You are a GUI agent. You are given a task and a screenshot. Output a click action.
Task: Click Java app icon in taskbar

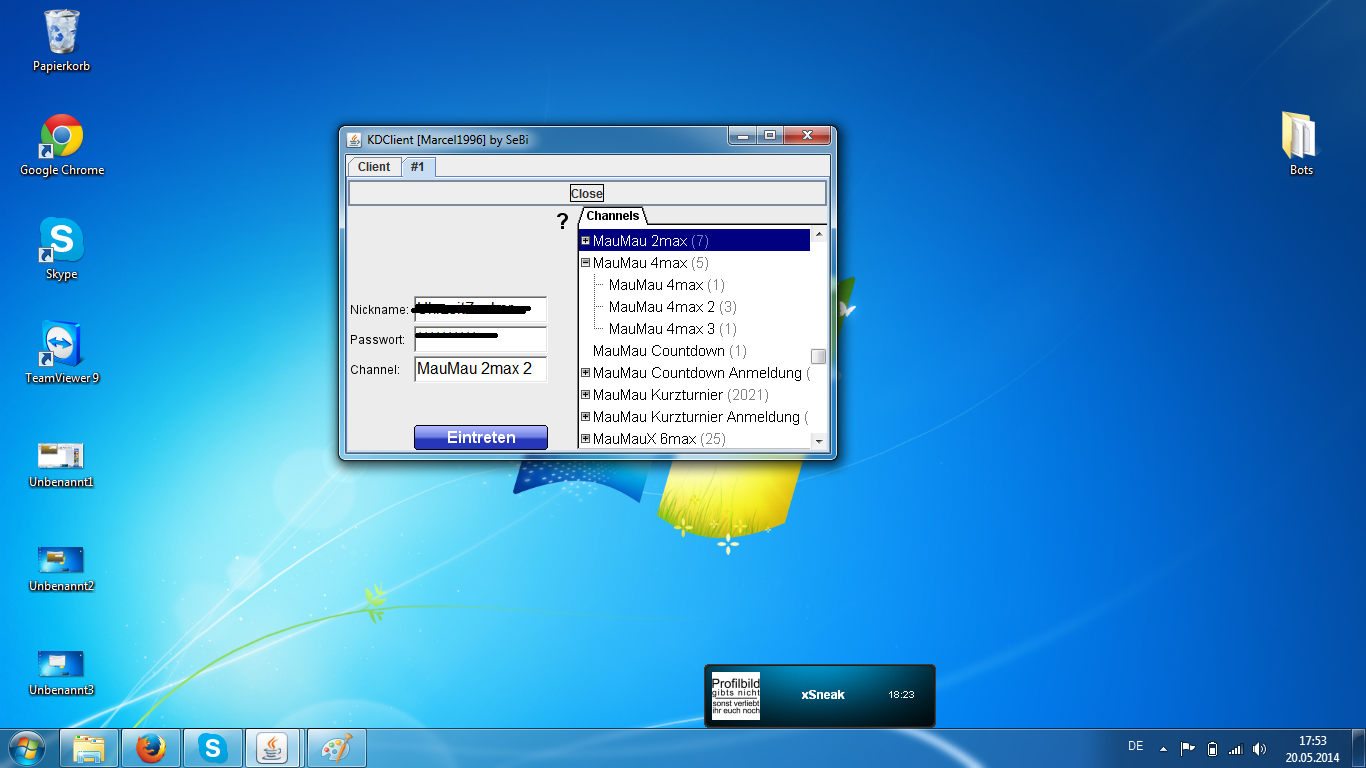pos(274,747)
